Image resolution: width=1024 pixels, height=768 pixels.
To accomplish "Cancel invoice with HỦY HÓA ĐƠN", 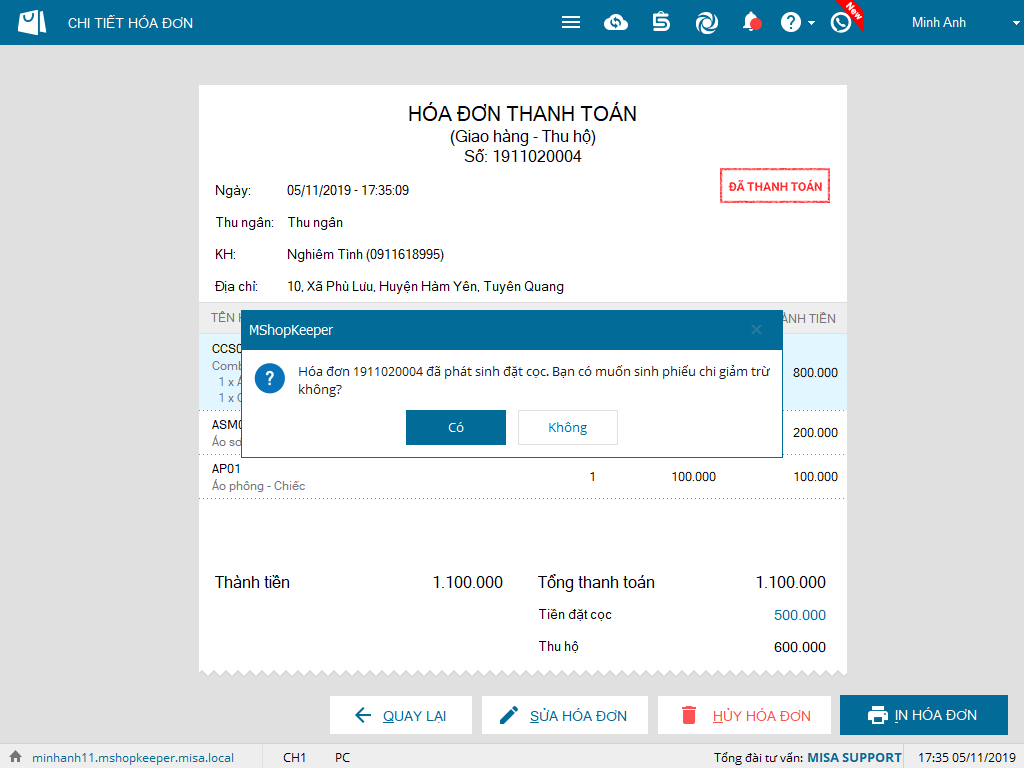I will 744,715.
